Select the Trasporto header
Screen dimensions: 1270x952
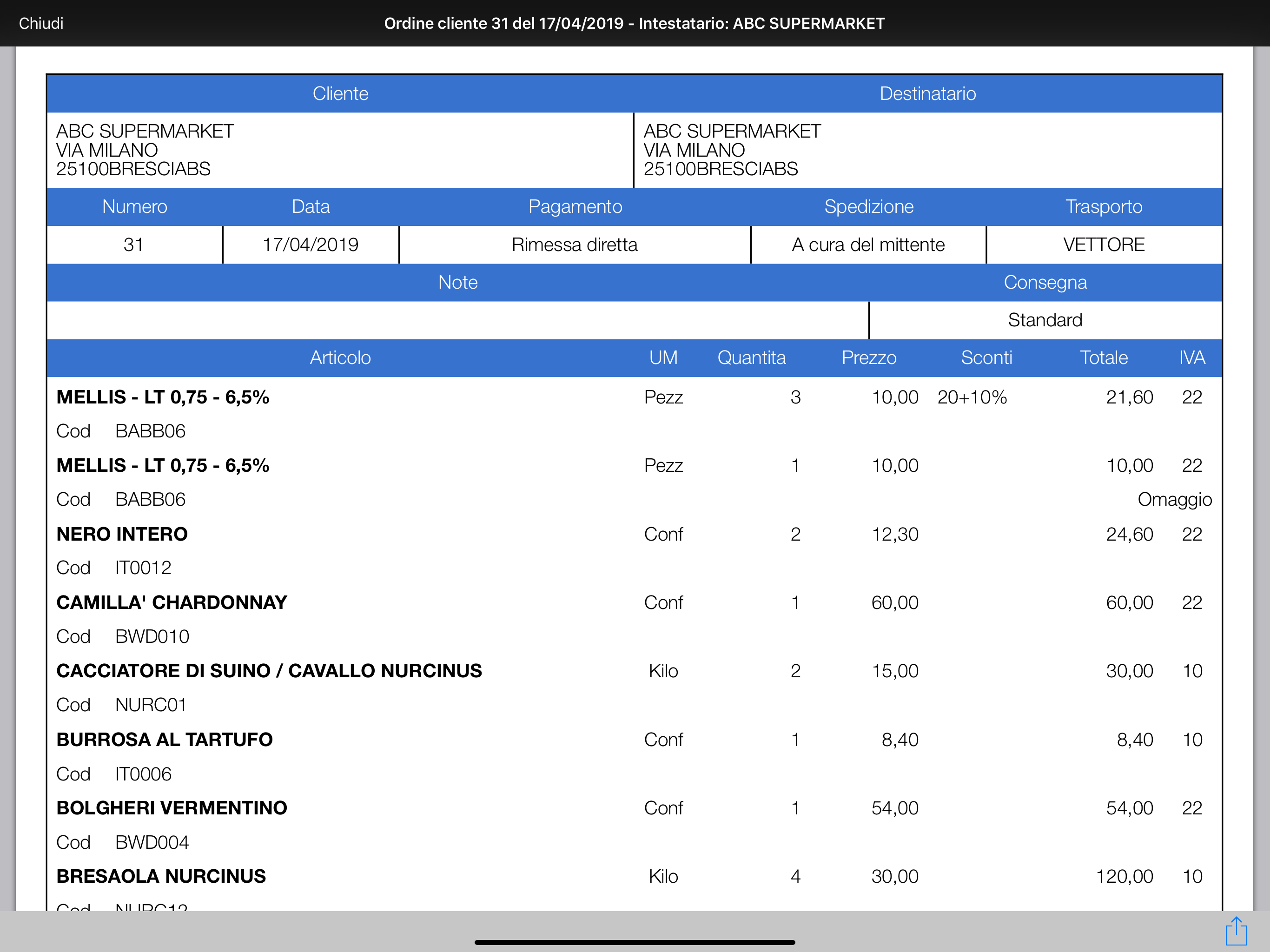coord(1104,207)
